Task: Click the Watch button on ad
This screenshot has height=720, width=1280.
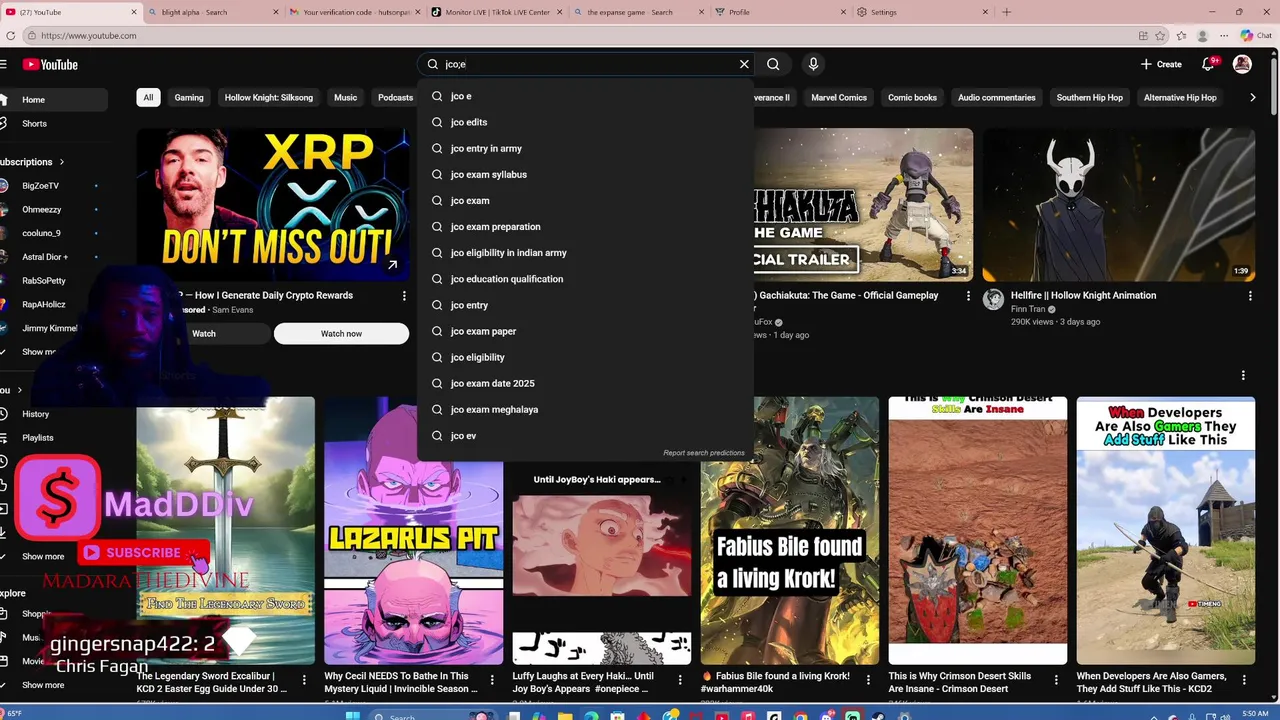Action: click(x=204, y=334)
